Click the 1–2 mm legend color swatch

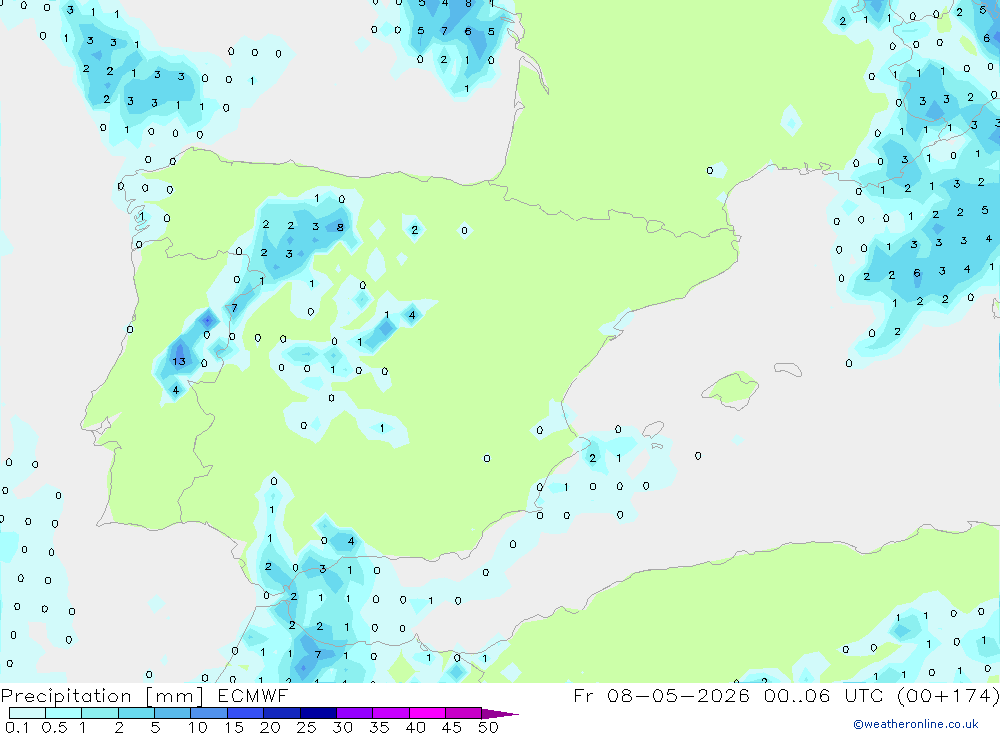(99, 713)
